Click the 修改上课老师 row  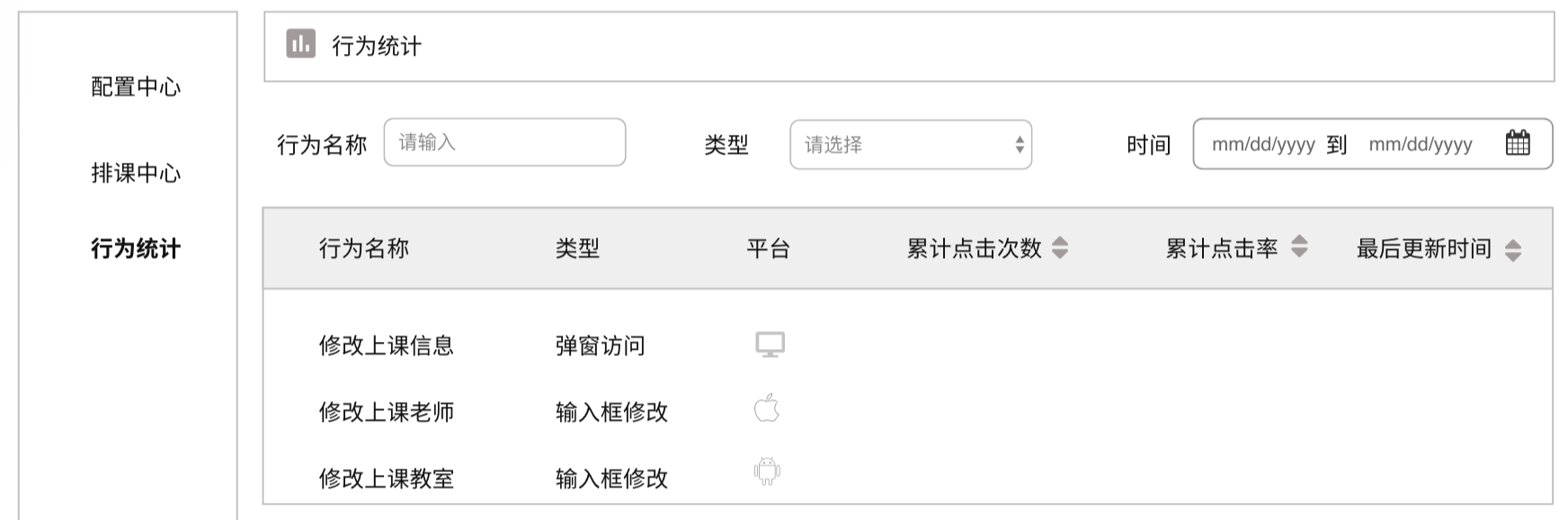tap(387, 412)
